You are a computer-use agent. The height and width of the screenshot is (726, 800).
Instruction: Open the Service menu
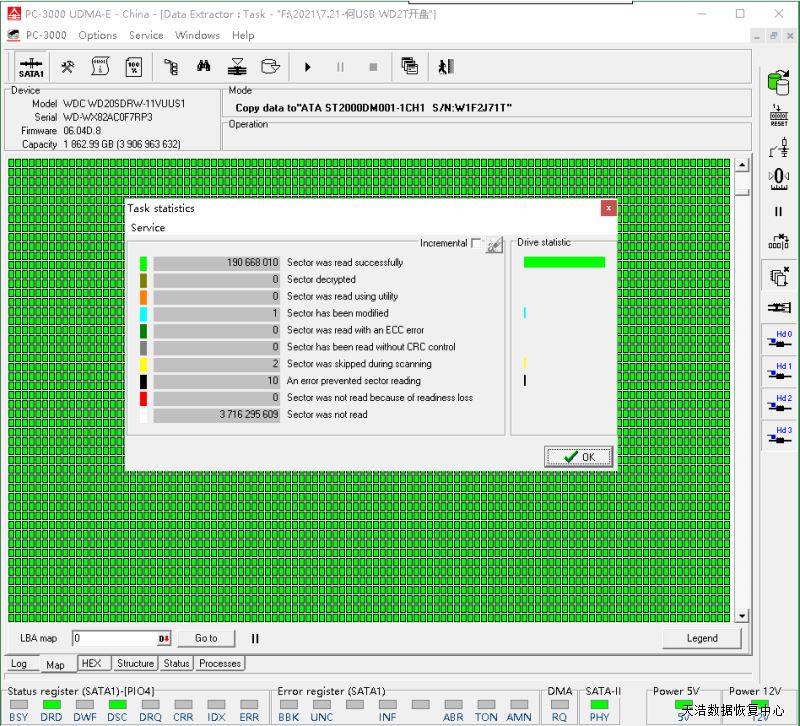click(x=146, y=35)
